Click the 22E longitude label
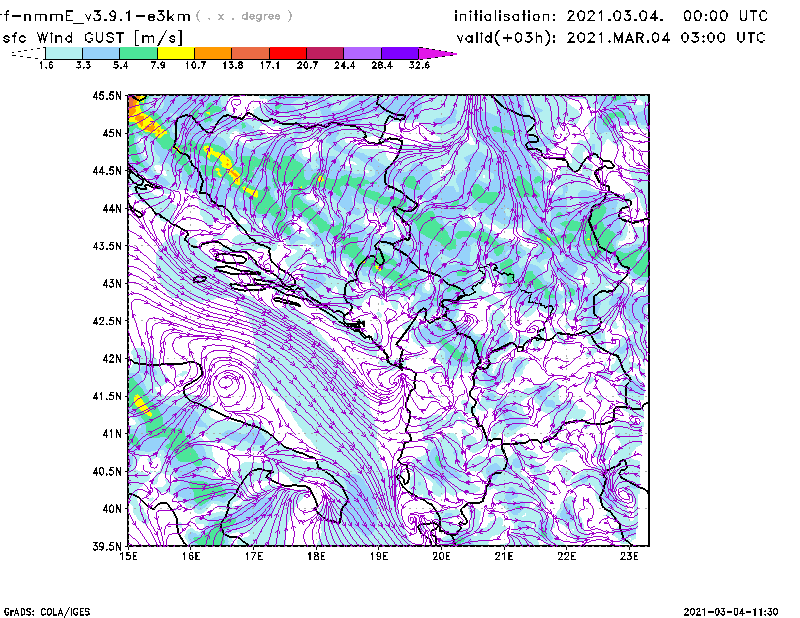The height and width of the screenshot is (618, 800). tap(567, 556)
